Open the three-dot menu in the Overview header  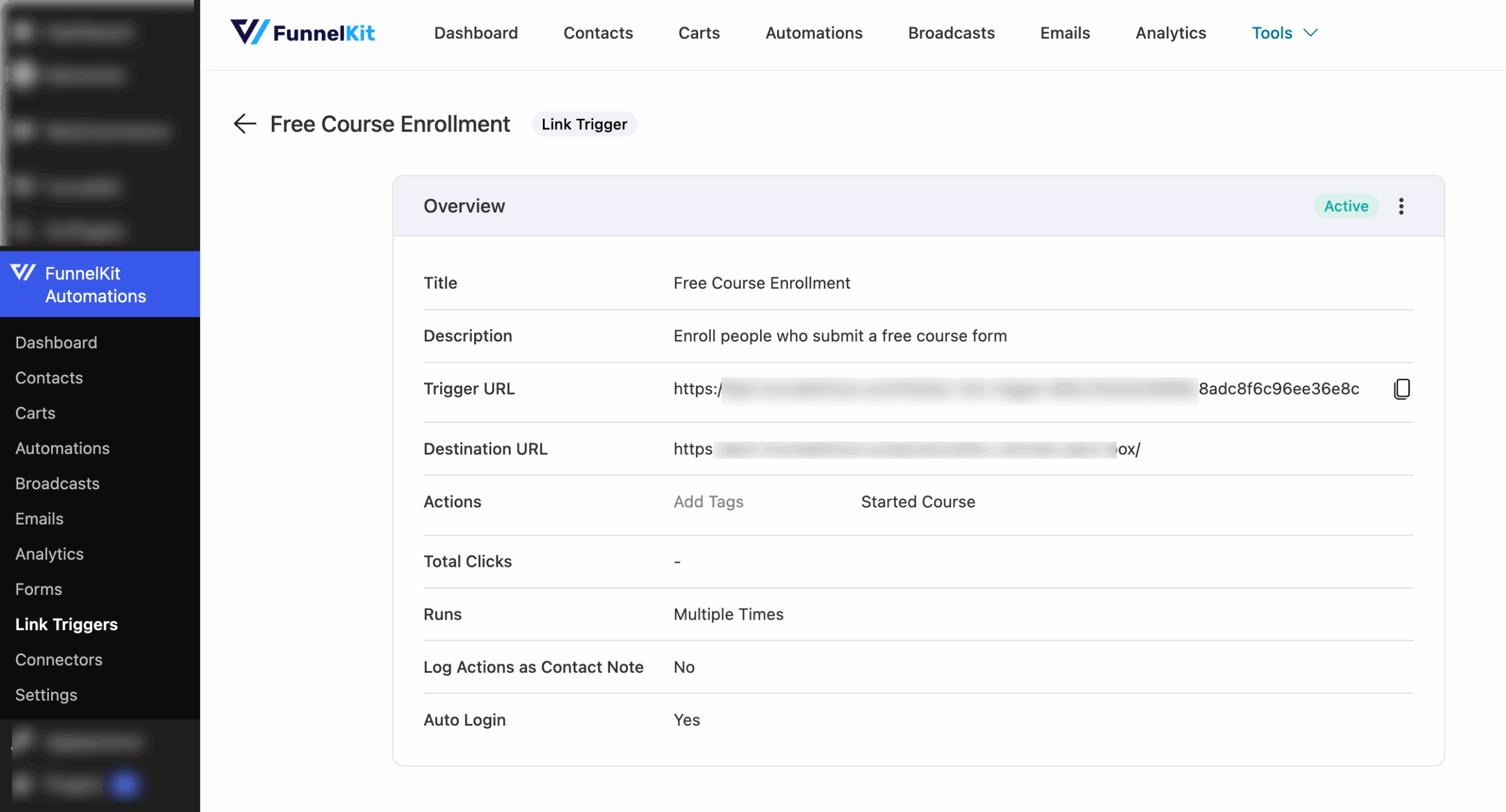click(x=1401, y=206)
